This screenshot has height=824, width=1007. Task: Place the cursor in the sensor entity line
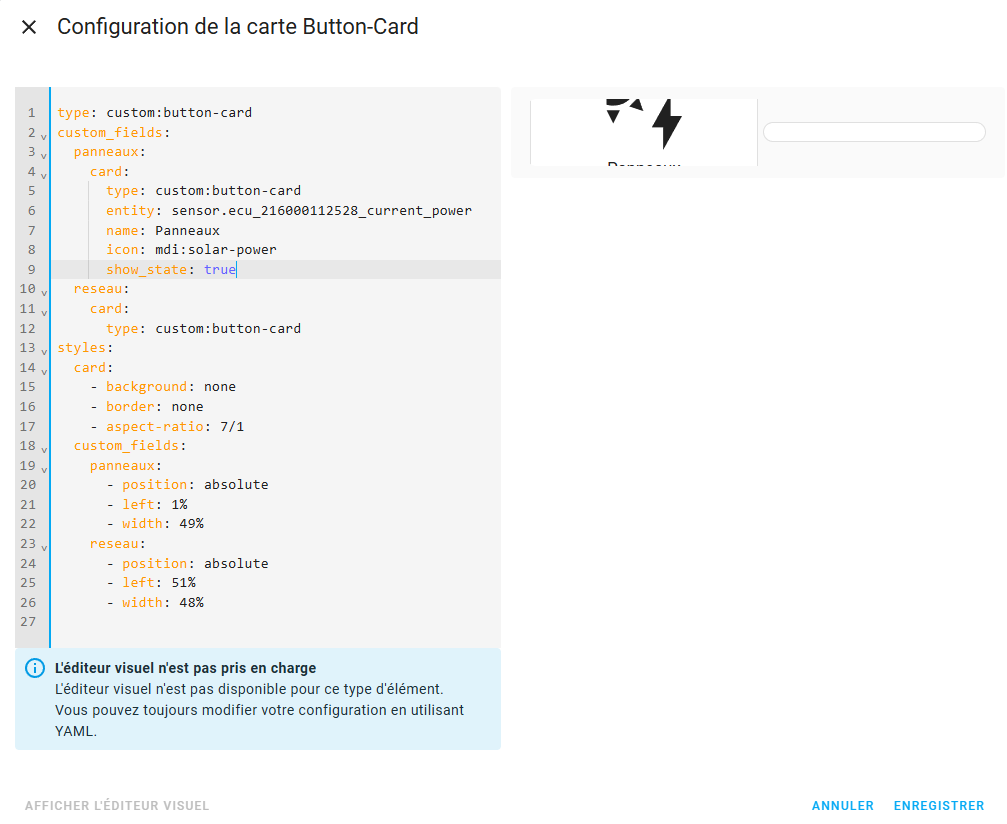pyautogui.click(x=320, y=211)
